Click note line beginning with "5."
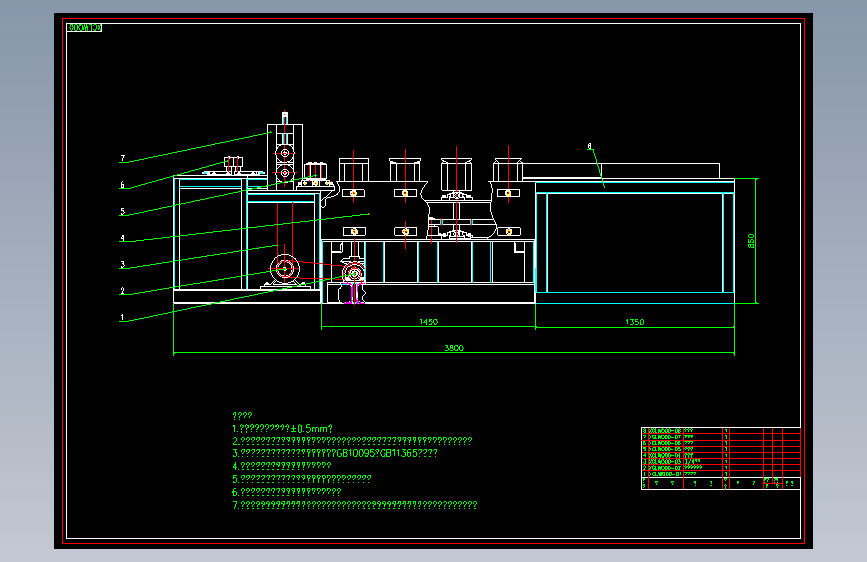 [x=302, y=479]
